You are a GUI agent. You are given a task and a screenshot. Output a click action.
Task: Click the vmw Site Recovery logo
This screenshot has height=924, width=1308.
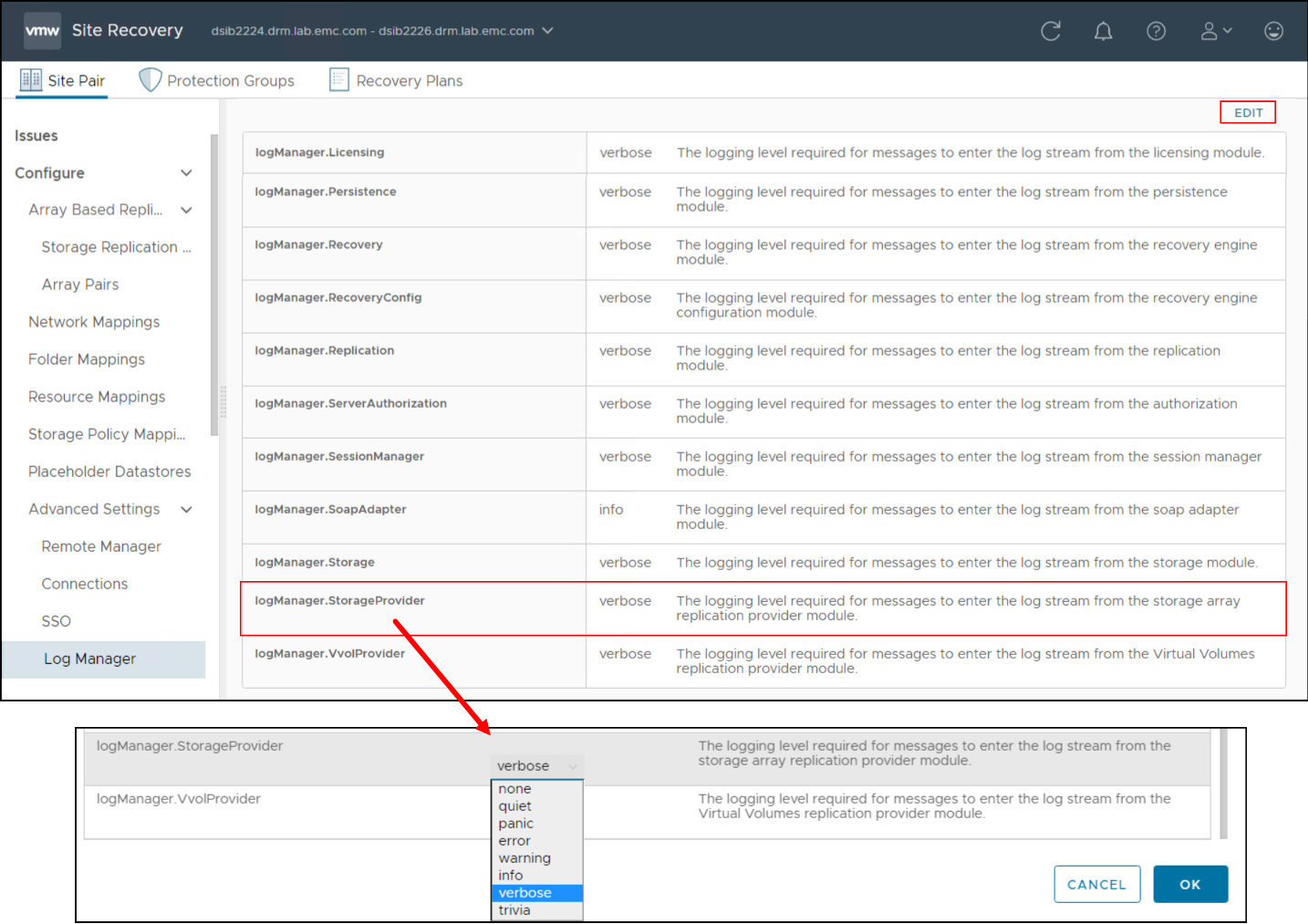[x=43, y=30]
